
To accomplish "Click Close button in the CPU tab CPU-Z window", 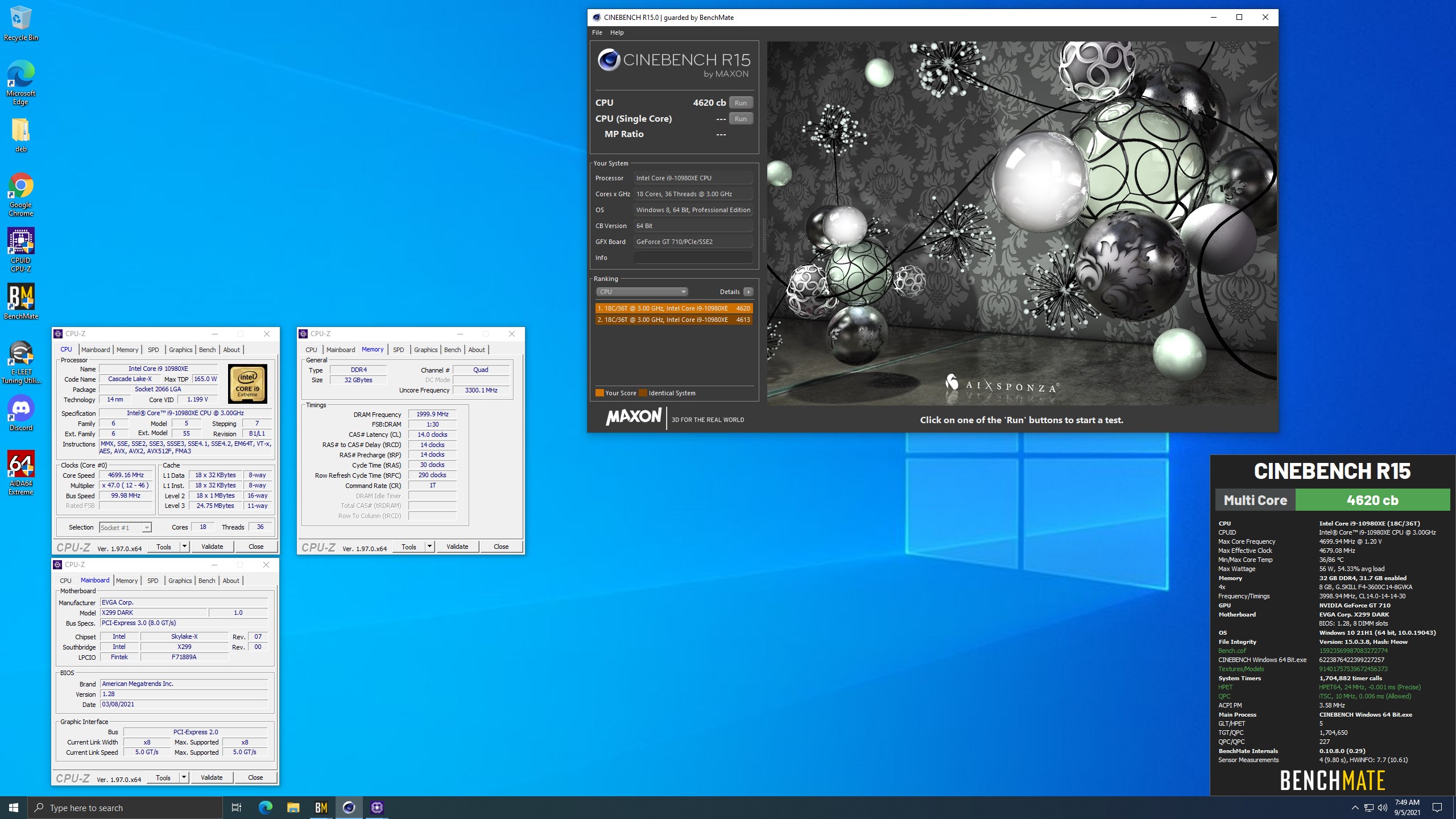I will click(256, 547).
